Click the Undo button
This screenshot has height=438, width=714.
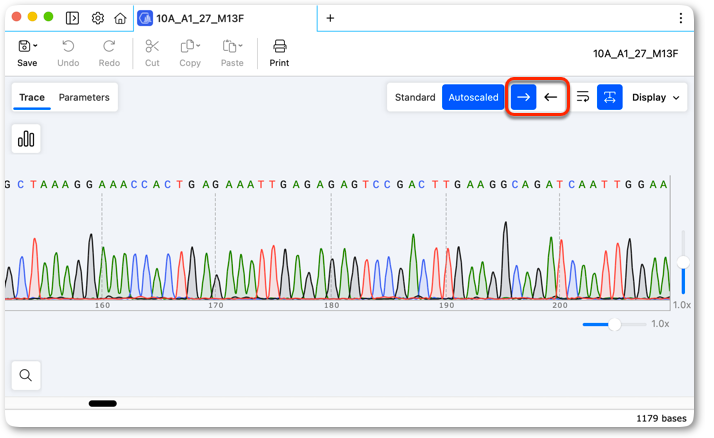click(68, 53)
